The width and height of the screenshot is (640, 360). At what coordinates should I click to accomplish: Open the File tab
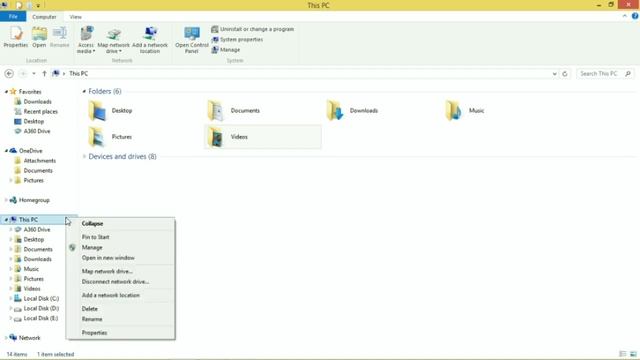pyautogui.click(x=13, y=17)
